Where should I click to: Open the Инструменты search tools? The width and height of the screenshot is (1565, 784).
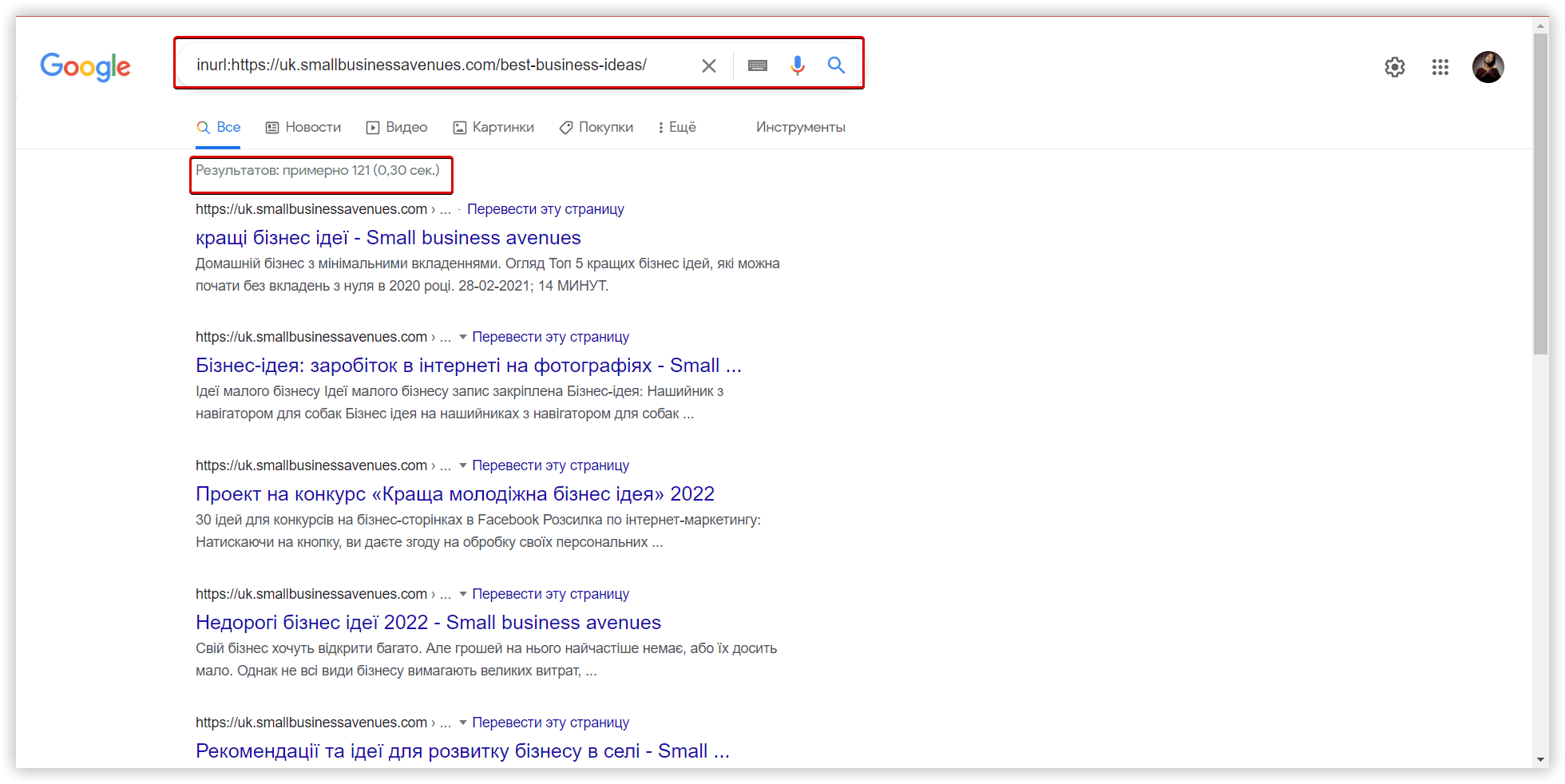click(801, 127)
